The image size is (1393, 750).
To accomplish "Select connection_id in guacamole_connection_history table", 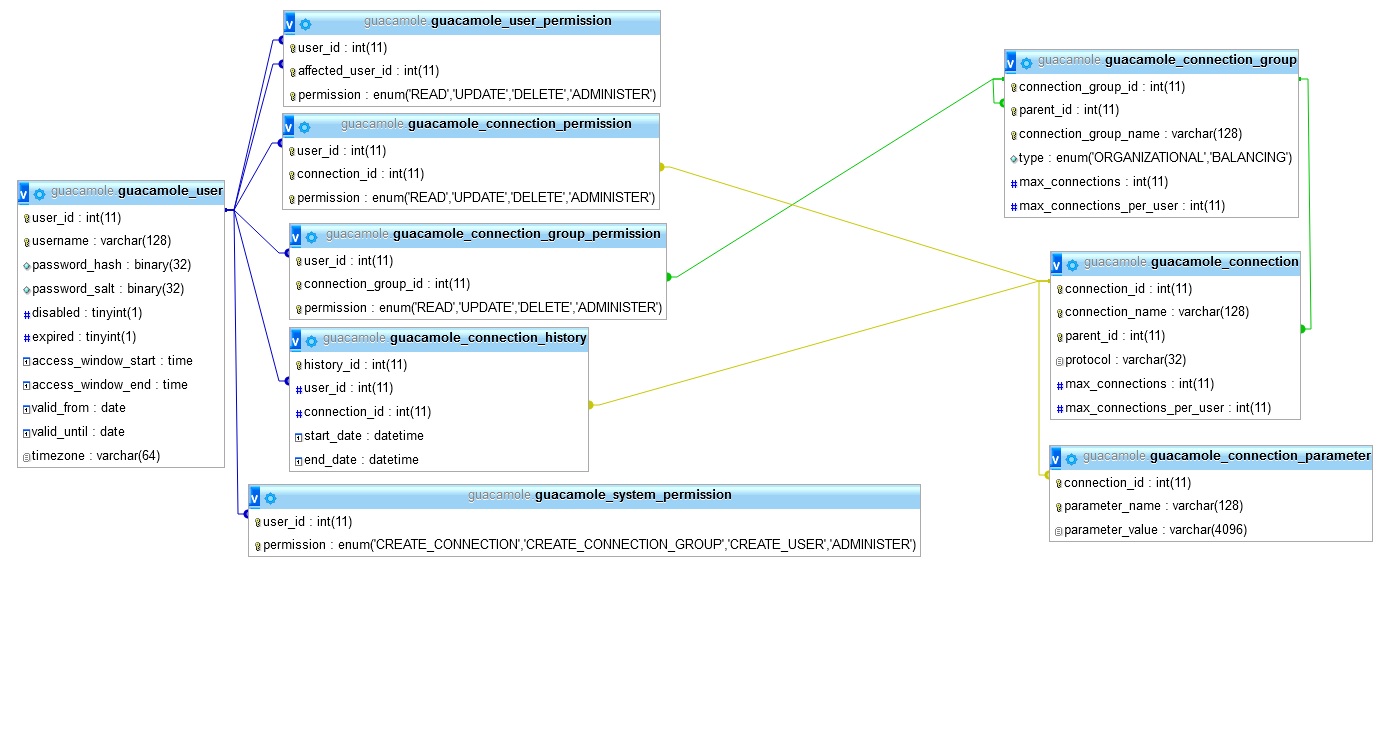I will 439,412.
